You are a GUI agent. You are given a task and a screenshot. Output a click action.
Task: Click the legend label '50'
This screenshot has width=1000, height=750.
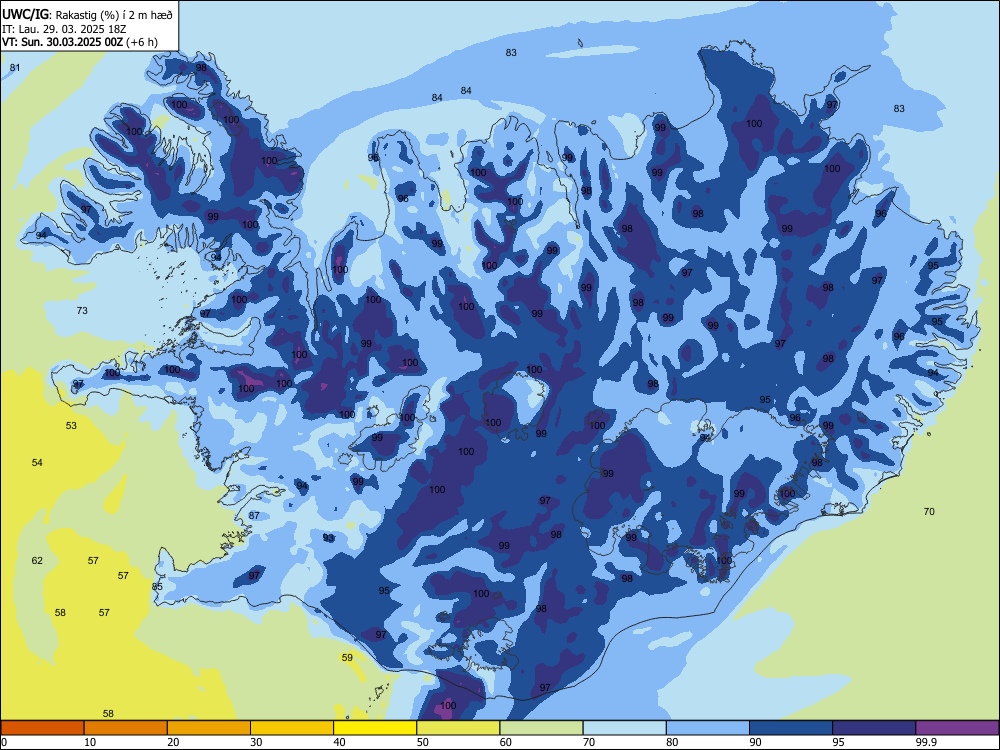(x=423, y=742)
